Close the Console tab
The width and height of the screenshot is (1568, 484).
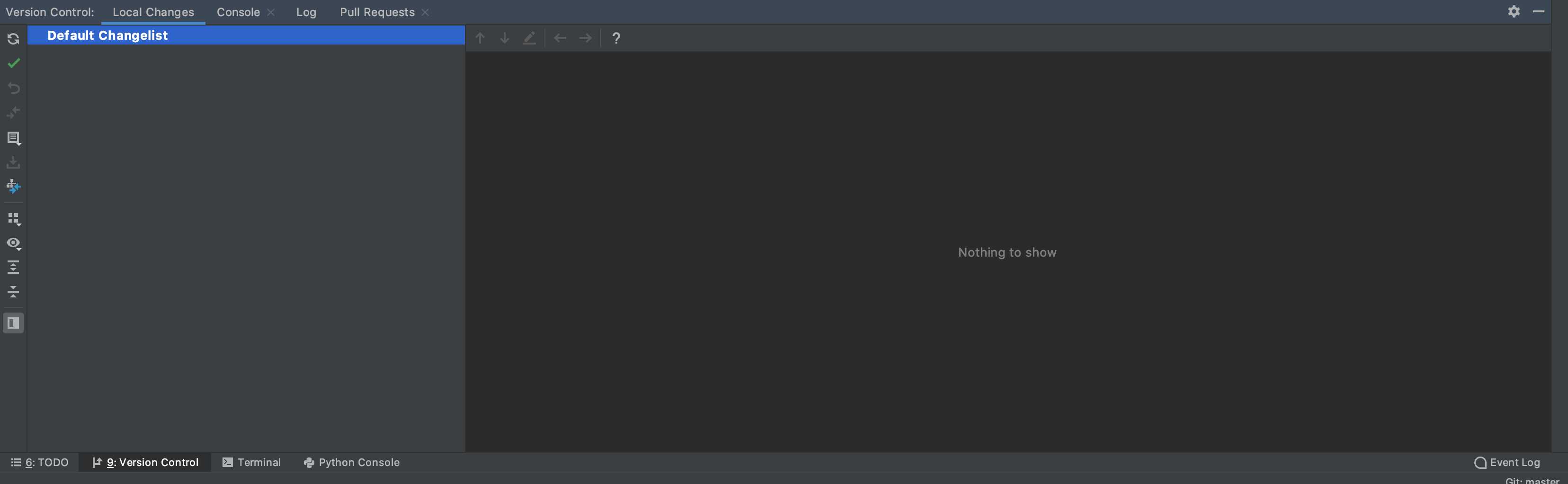tap(271, 12)
